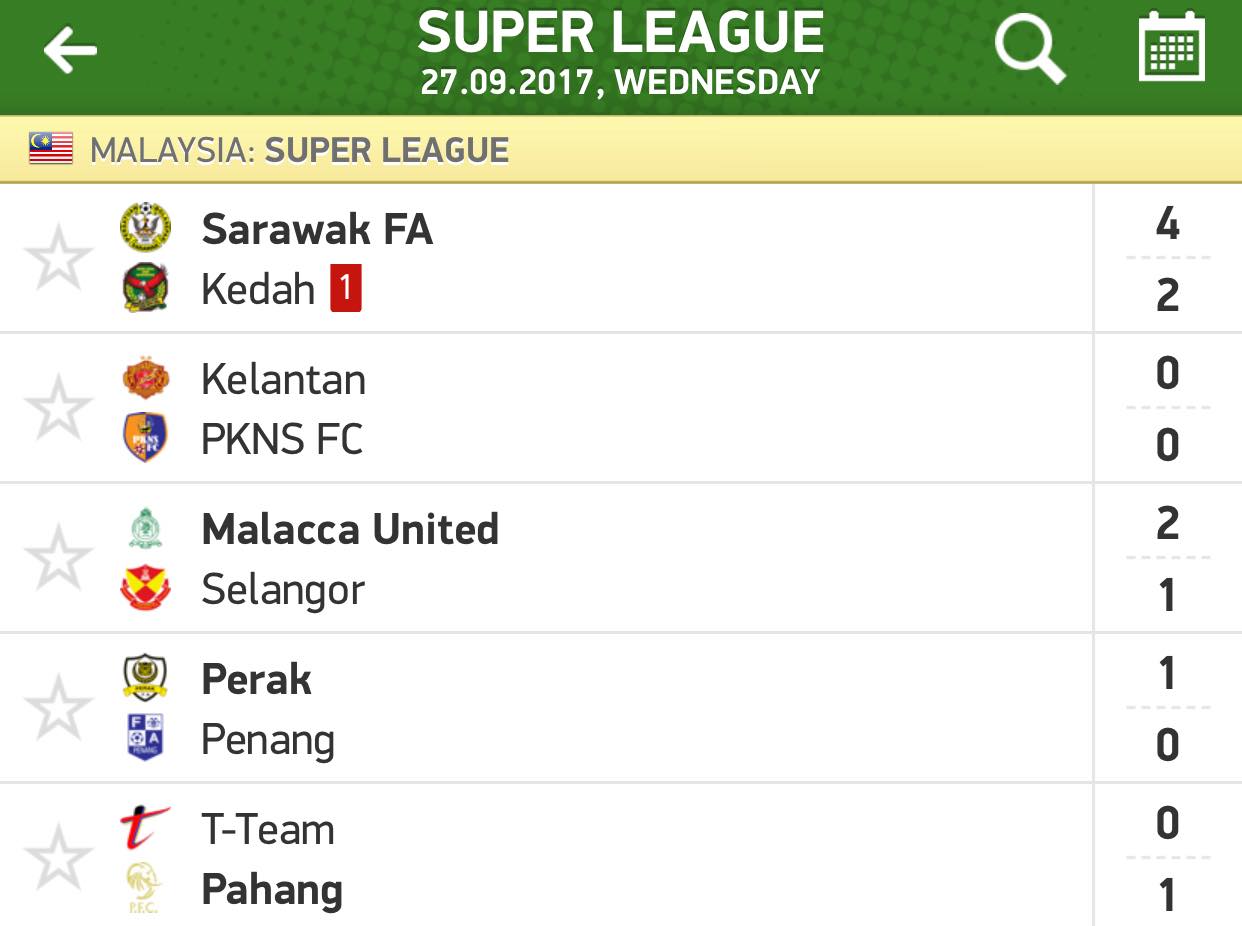Toggle favorite star for Kelantan vs PKNS FC
The width and height of the screenshot is (1242, 926).
pyautogui.click(x=58, y=408)
